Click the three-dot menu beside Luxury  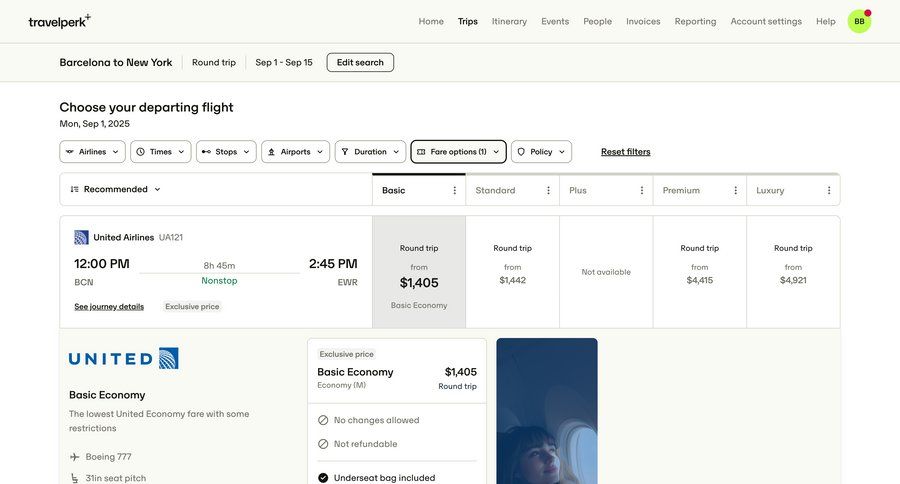[829, 190]
